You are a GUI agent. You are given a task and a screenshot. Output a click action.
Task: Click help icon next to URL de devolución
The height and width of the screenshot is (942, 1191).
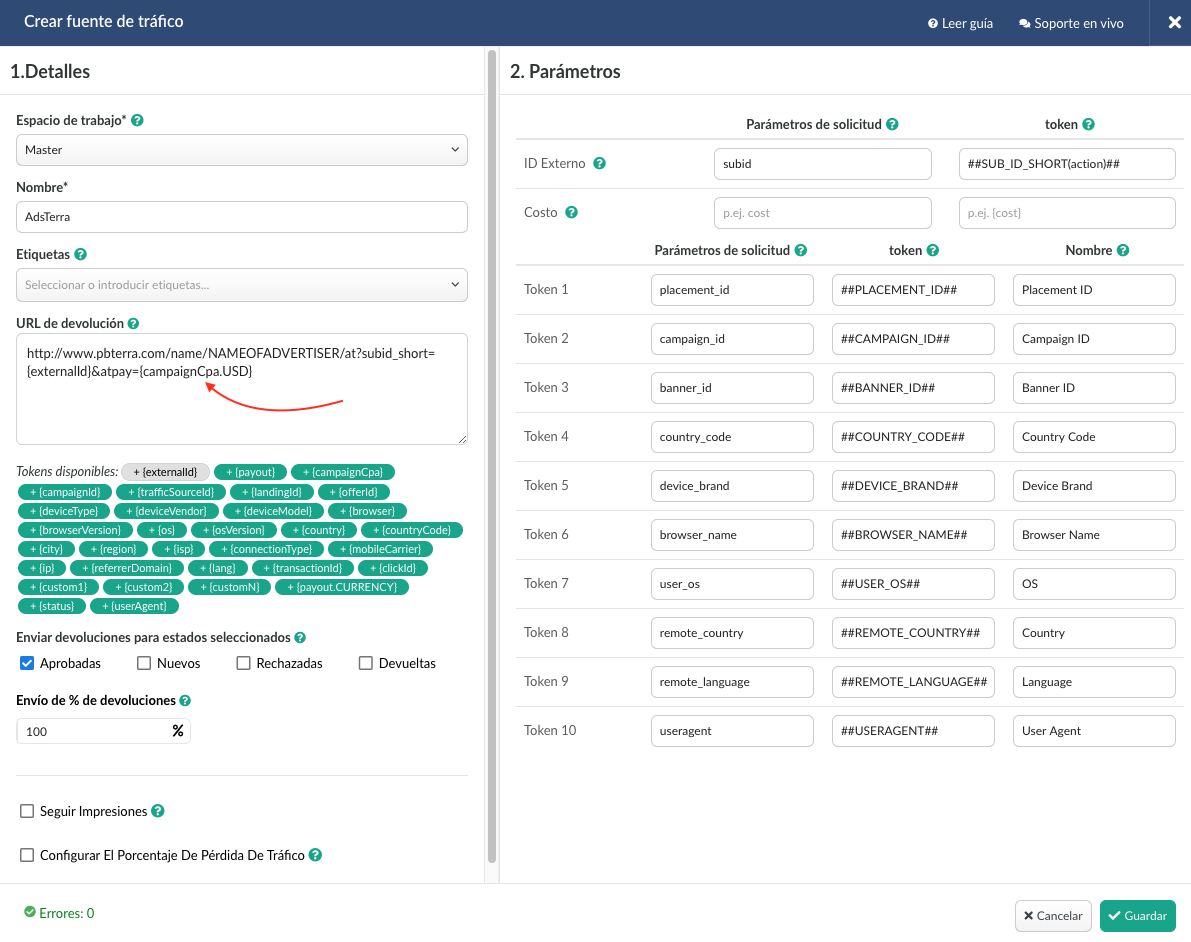133,324
